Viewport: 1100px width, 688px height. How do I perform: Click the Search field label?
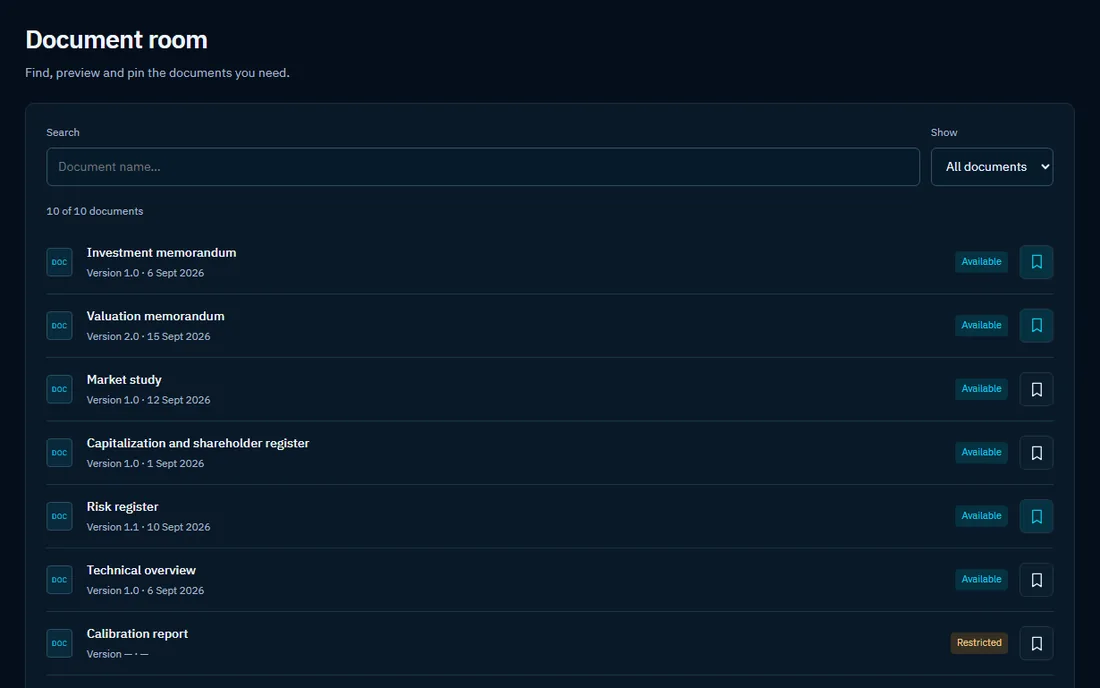click(63, 133)
